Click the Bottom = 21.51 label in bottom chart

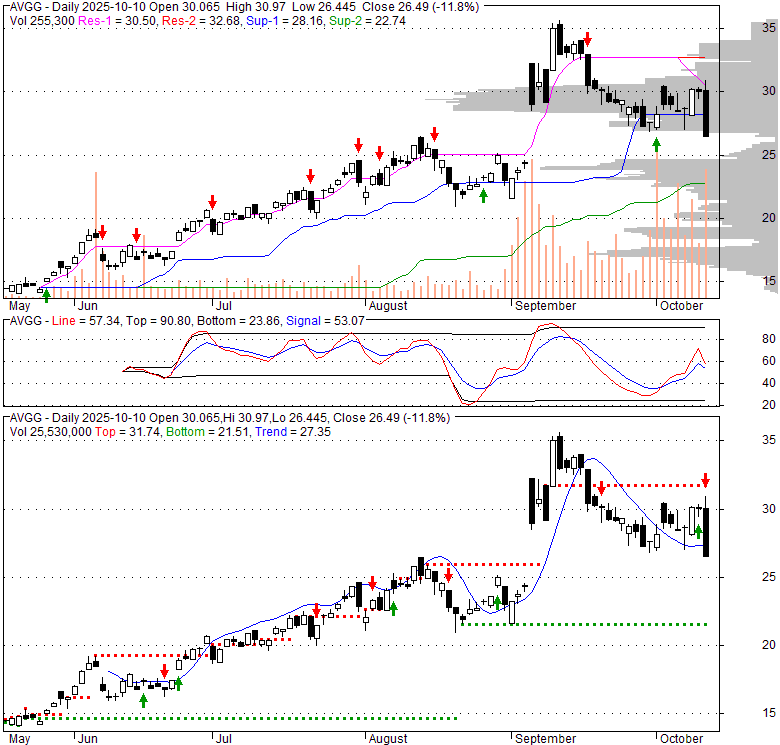(x=207, y=432)
